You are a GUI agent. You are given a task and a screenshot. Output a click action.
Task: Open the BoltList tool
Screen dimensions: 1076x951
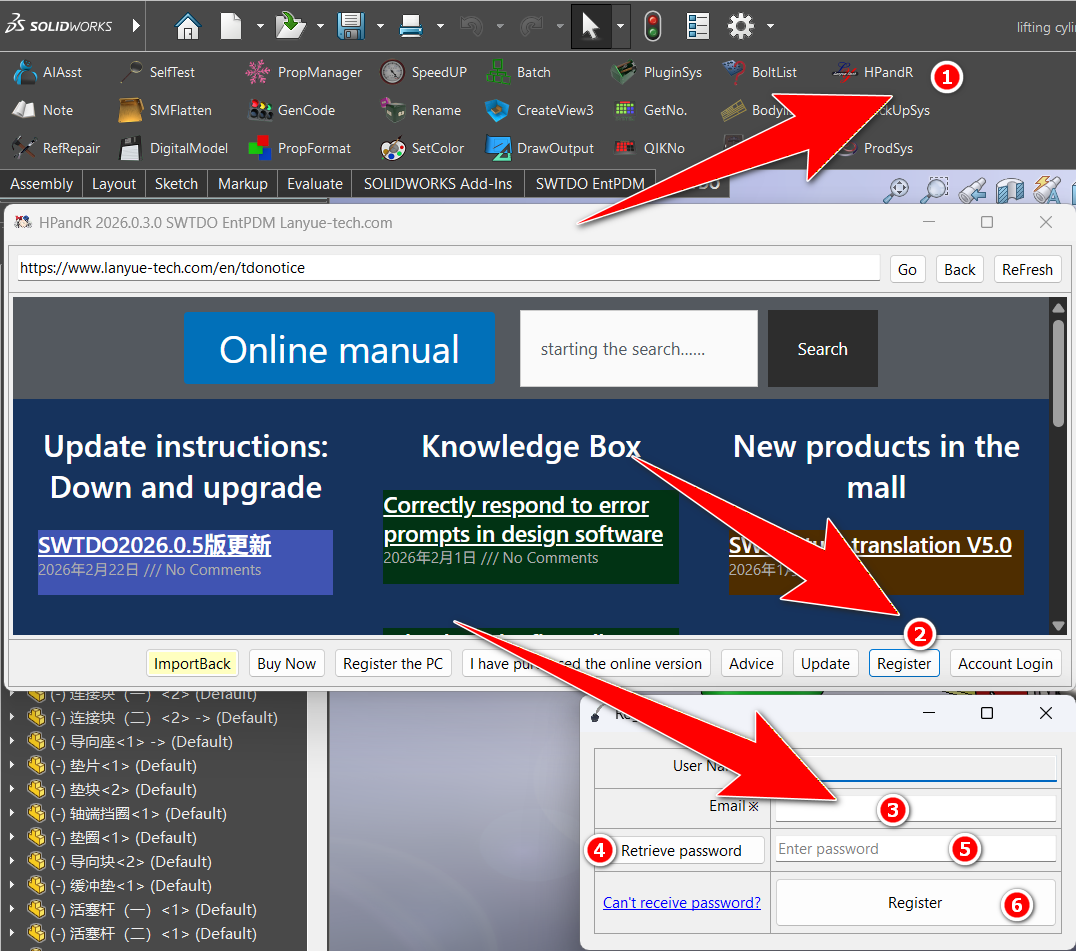pyautogui.click(x=760, y=72)
